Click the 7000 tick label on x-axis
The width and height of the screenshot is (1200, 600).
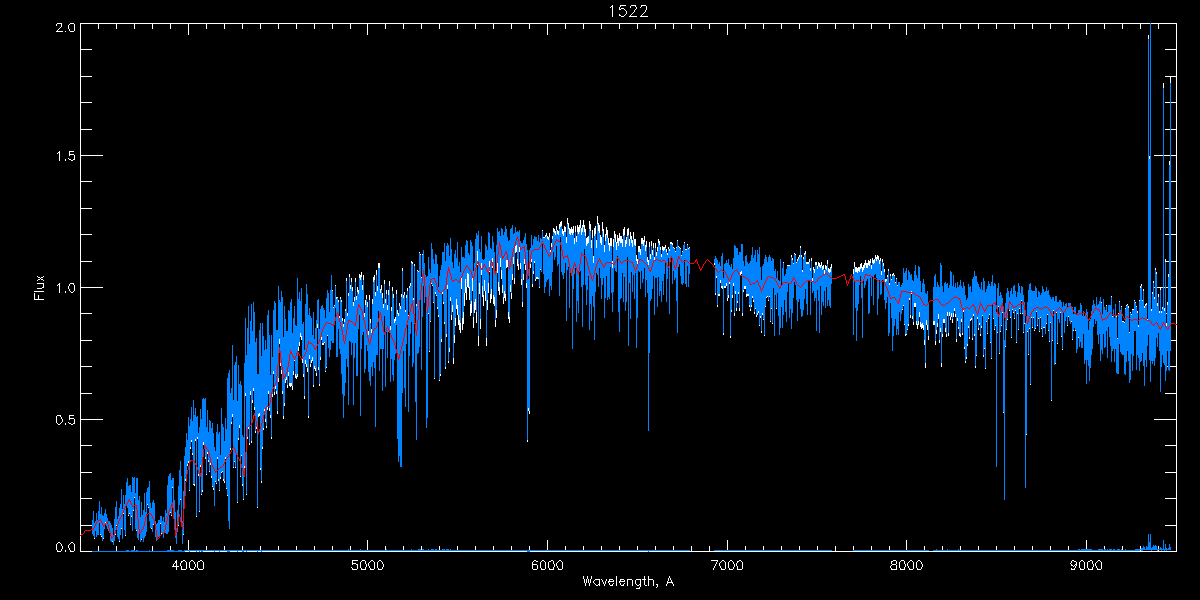click(727, 563)
